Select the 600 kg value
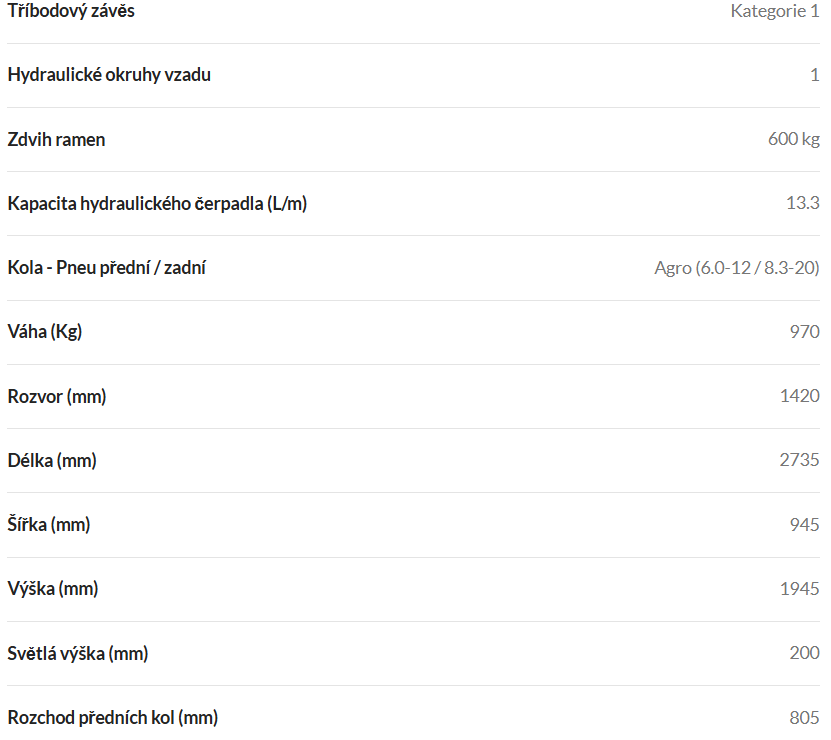831x740 pixels. [794, 139]
